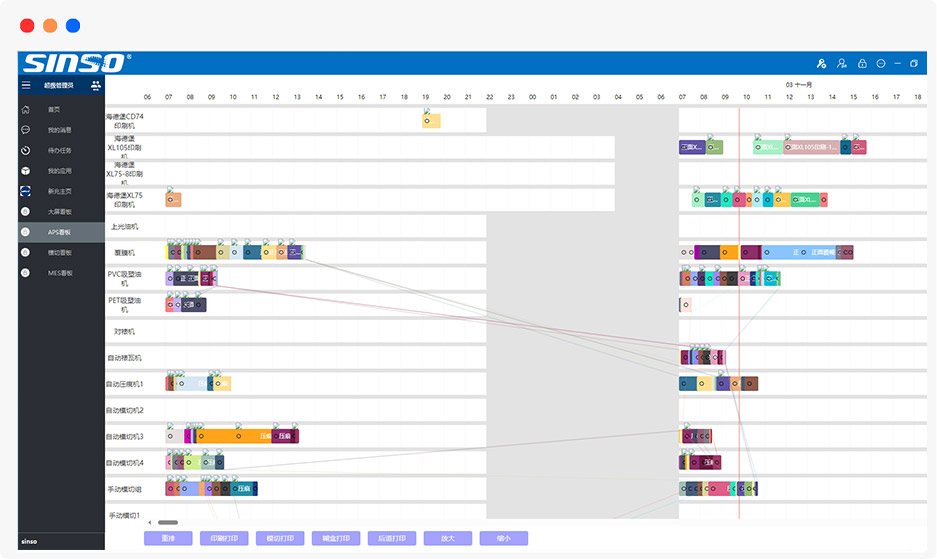
Task: Select the 大屏看板 menu item
Action: (59, 212)
